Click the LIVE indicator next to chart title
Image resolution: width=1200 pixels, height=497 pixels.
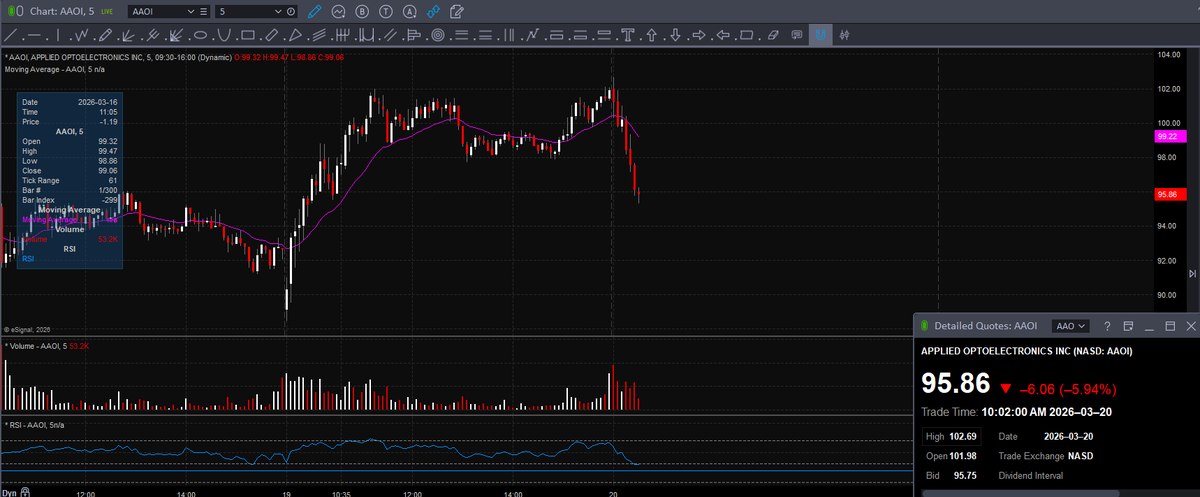click(x=107, y=11)
